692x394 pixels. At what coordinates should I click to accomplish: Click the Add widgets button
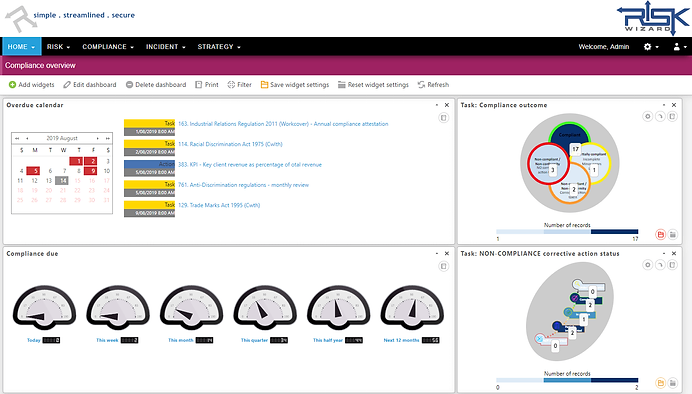31,85
